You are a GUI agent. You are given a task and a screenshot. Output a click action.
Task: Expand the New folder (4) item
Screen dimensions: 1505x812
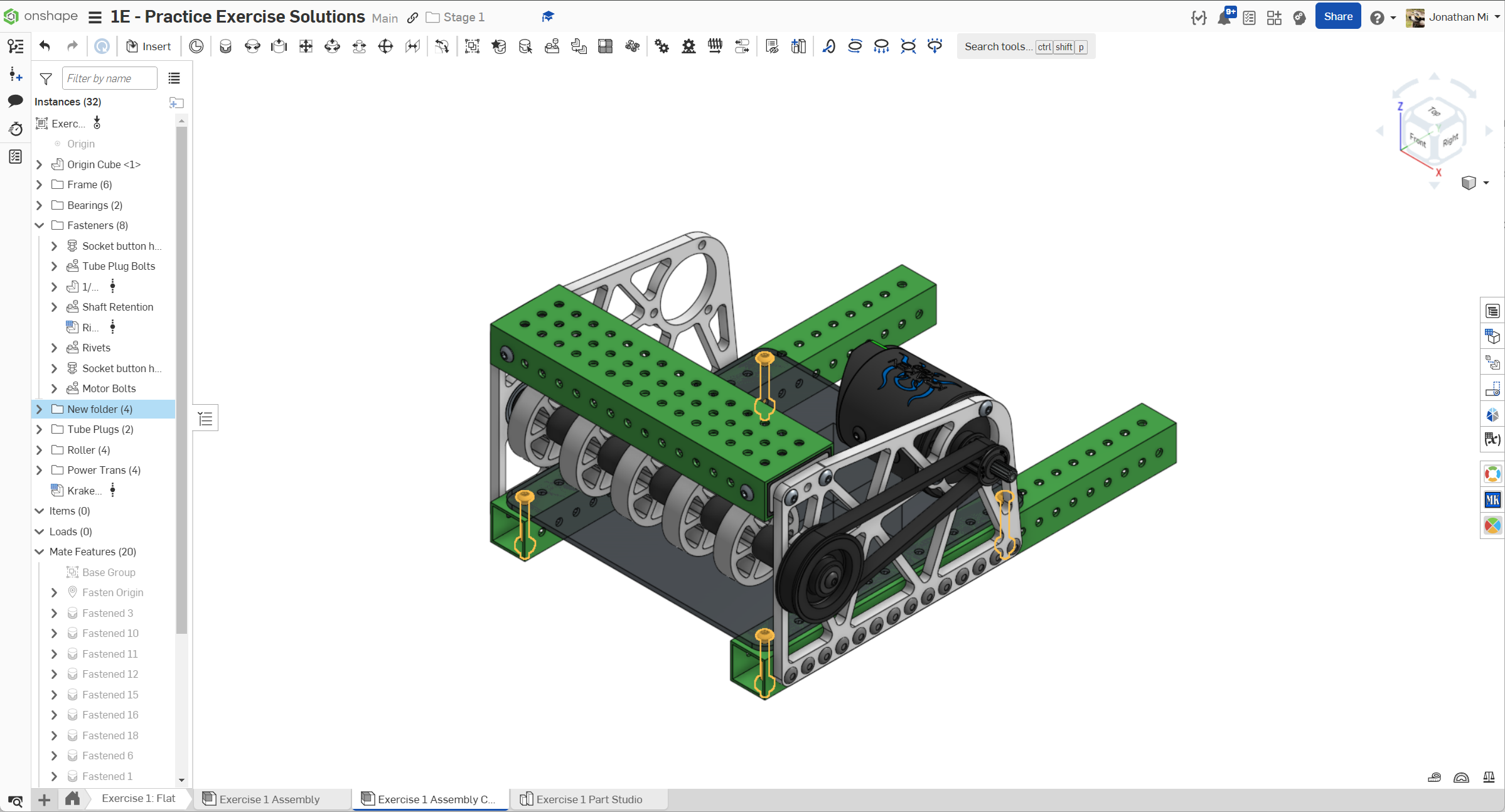[x=40, y=409]
